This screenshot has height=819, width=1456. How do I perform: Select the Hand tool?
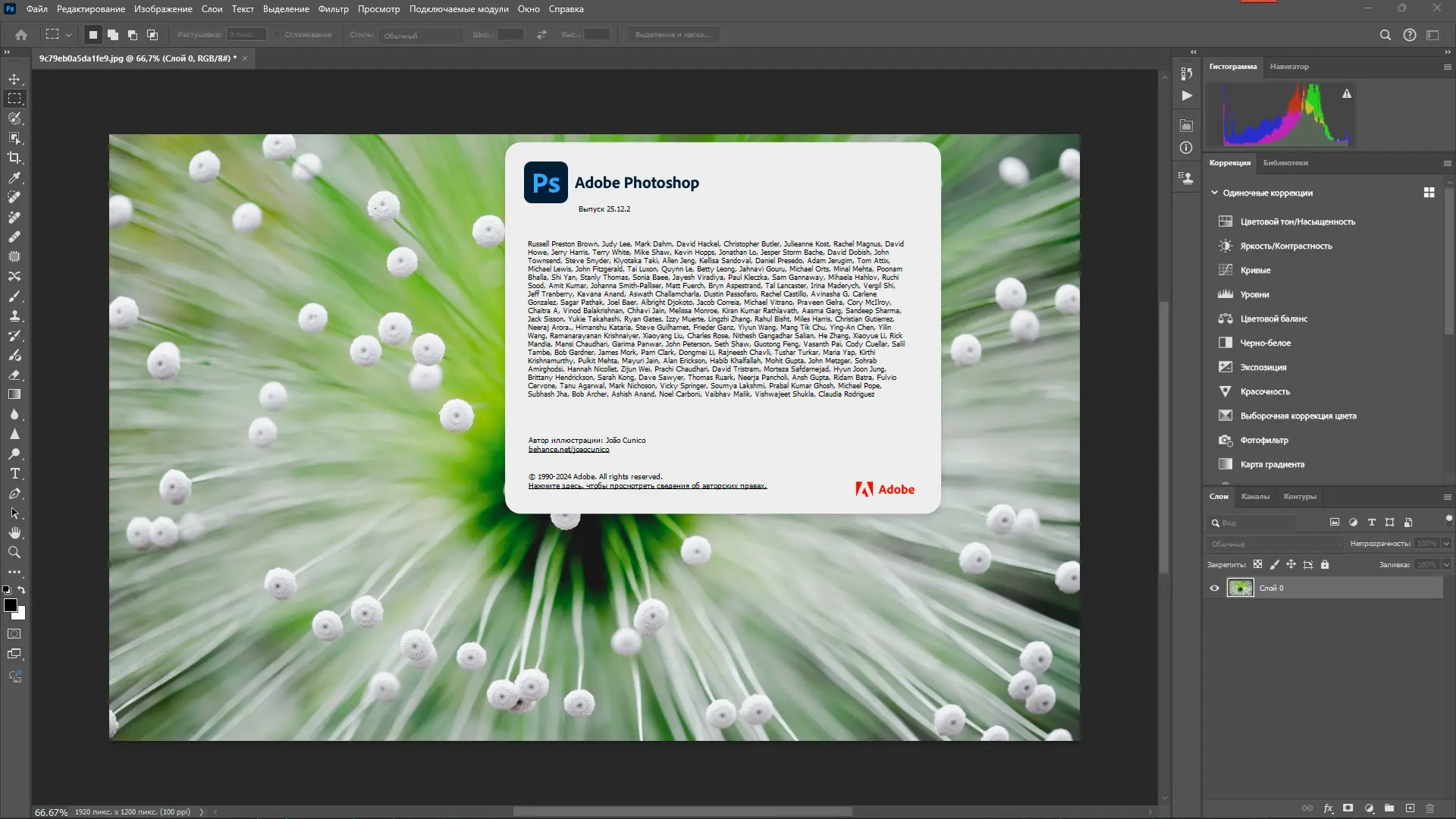click(x=14, y=533)
